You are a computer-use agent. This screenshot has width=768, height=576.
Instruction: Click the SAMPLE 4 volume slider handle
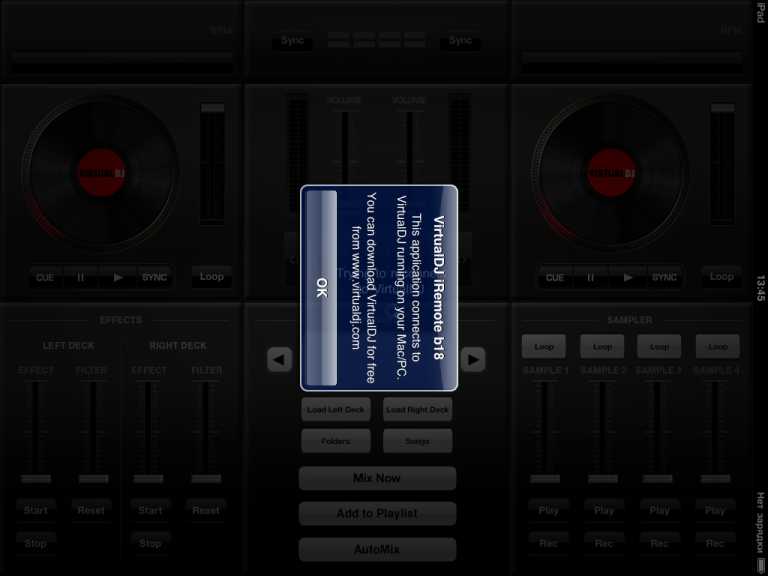[716, 479]
